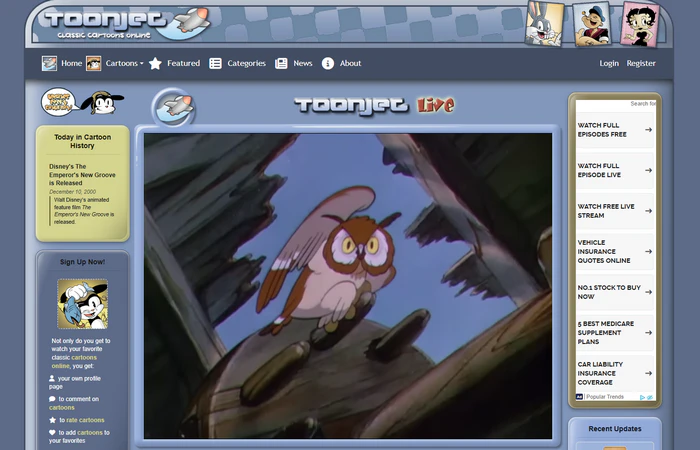Click 'Car Liability Insurance Coverage' ad

pyautogui.click(x=615, y=373)
